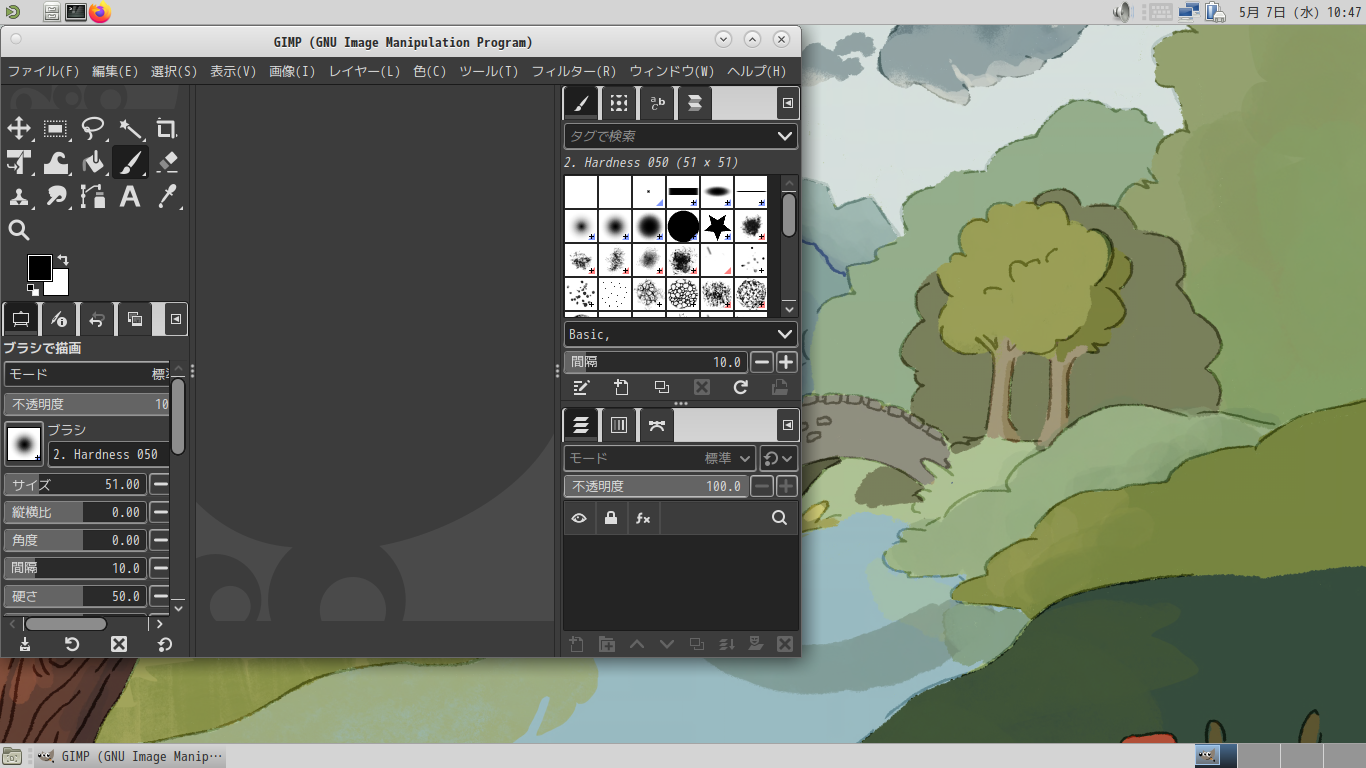Switch to the Images tab

point(135,320)
